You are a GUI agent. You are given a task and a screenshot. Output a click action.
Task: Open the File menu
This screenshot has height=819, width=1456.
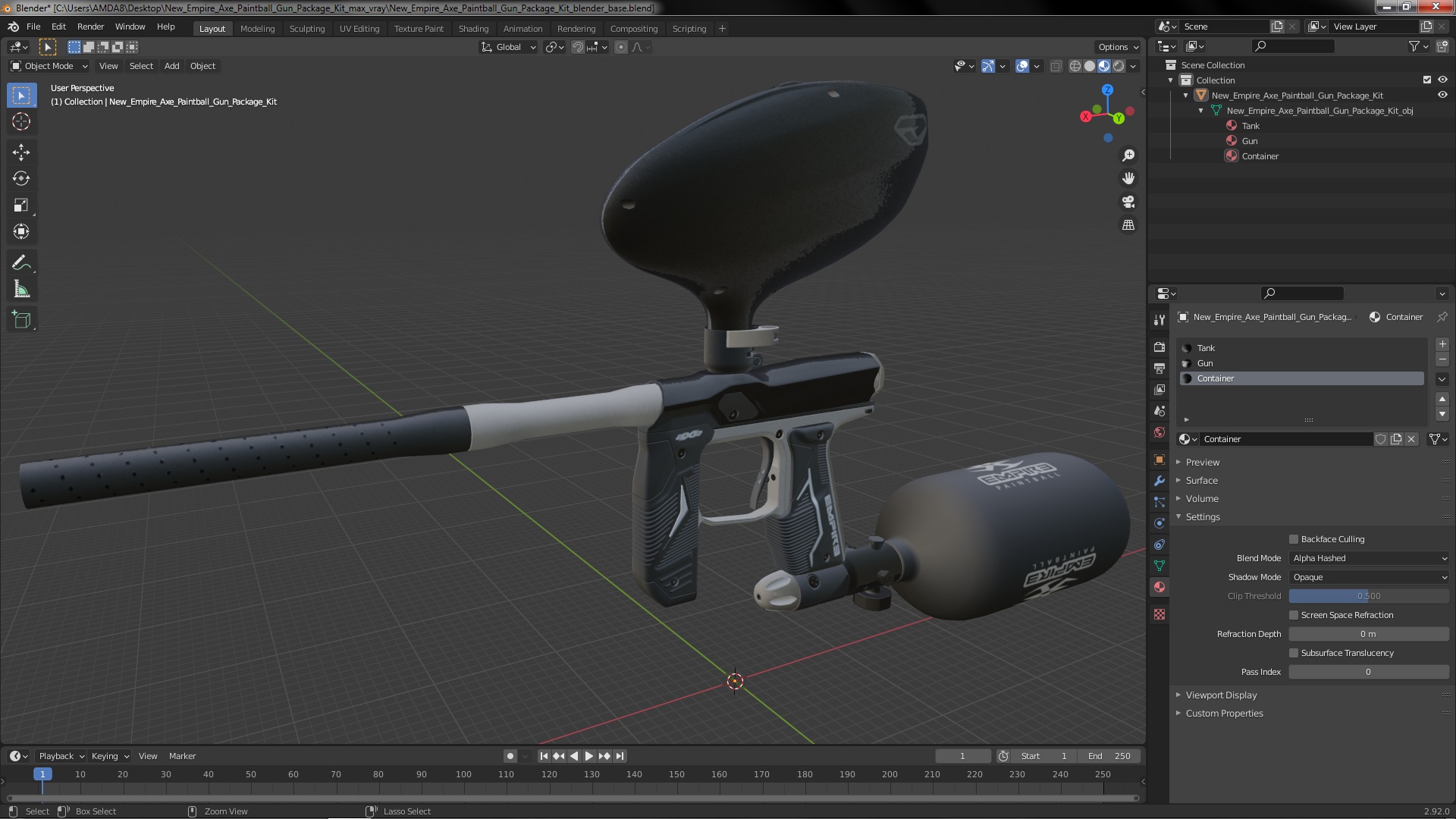pyautogui.click(x=33, y=27)
